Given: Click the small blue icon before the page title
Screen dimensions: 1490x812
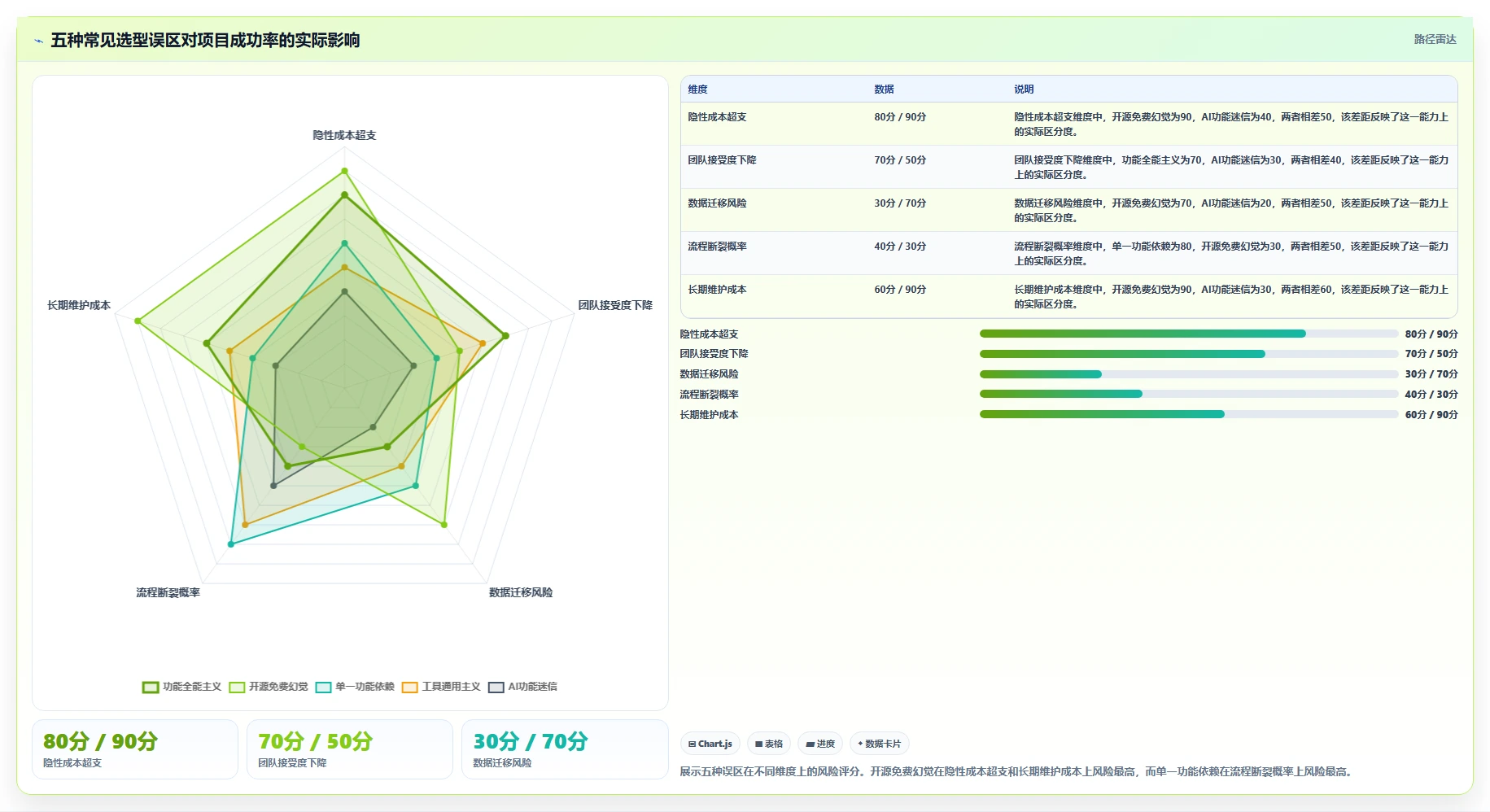Looking at the screenshot, I should pyautogui.click(x=38, y=41).
